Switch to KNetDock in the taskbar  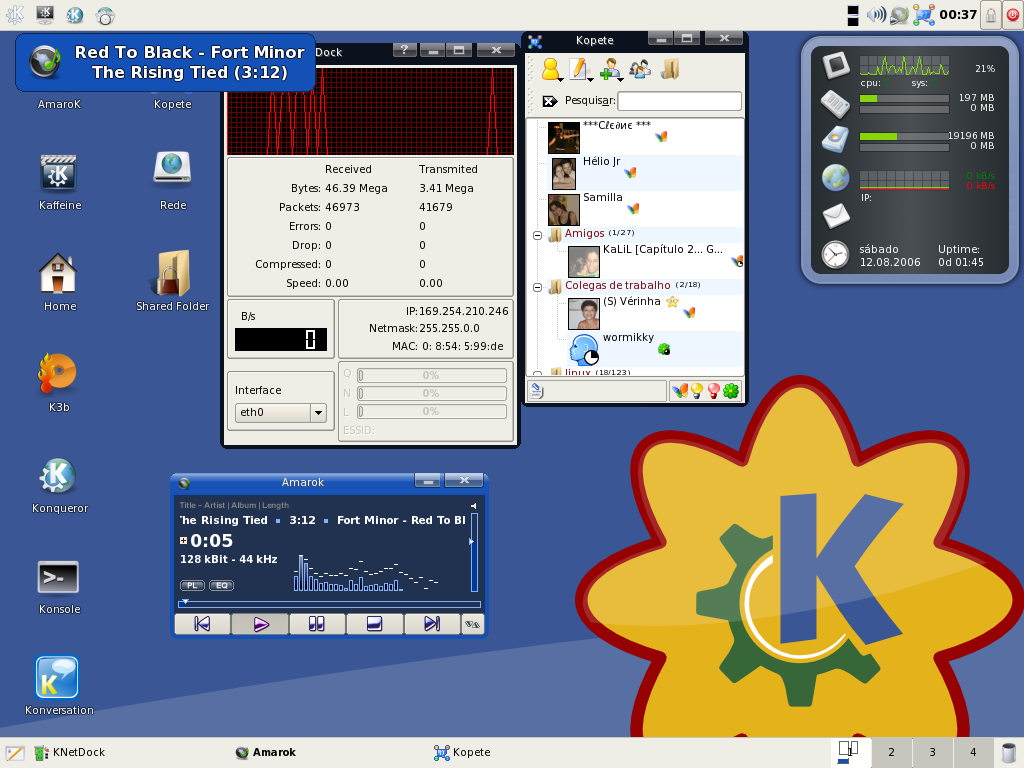tap(70, 752)
